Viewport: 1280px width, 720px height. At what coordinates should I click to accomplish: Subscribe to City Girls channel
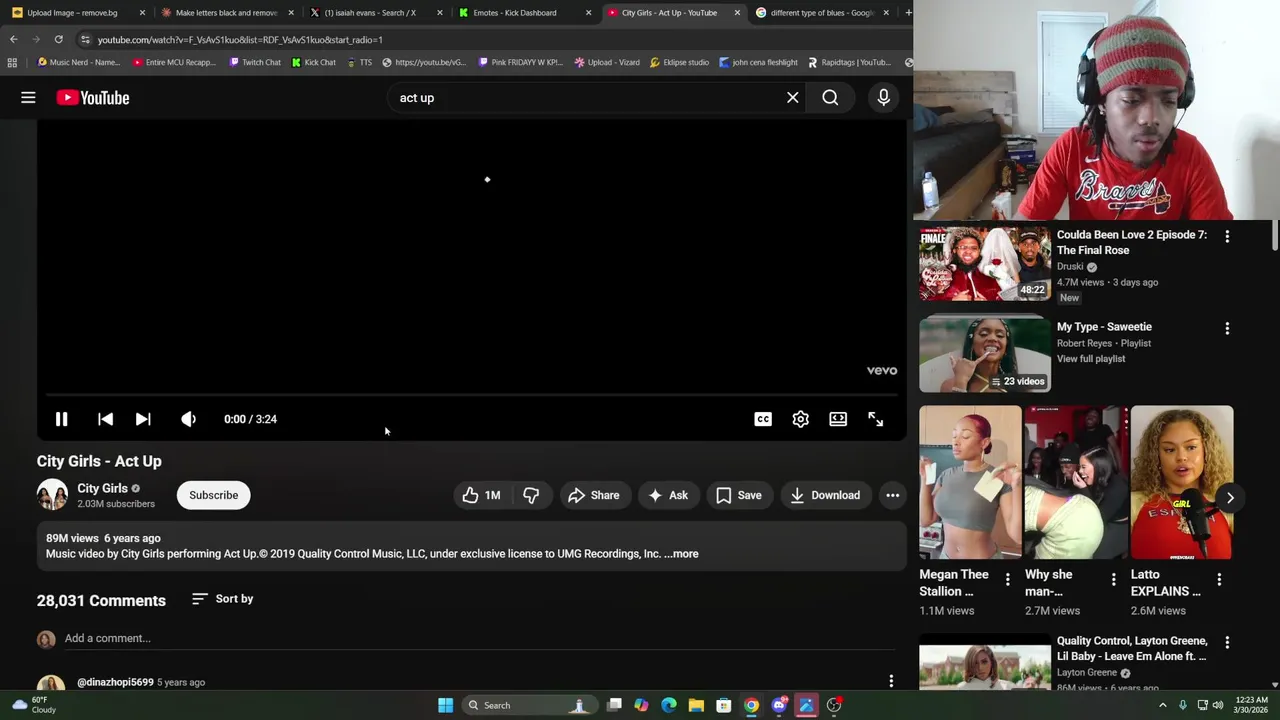(x=213, y=495)
